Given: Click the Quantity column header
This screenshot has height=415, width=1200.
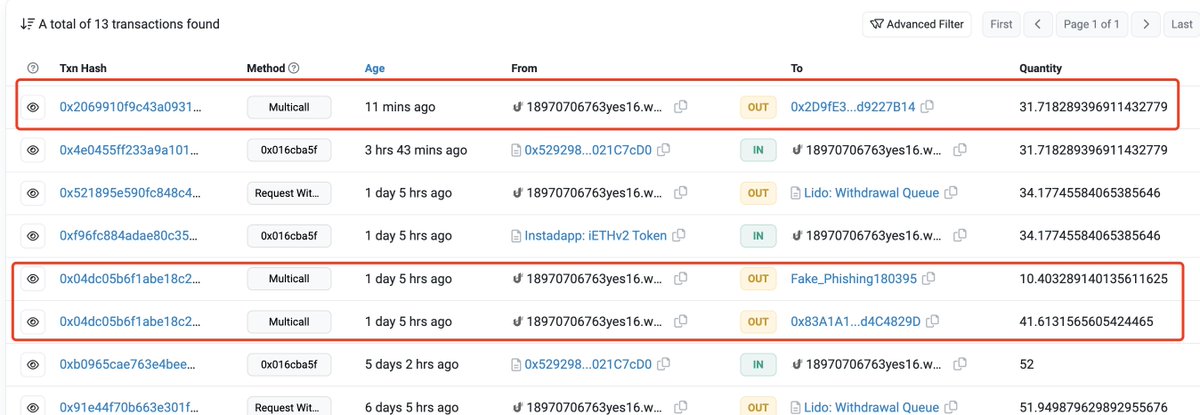Looking at the screenshot, I should click(x=1040, y=69).
